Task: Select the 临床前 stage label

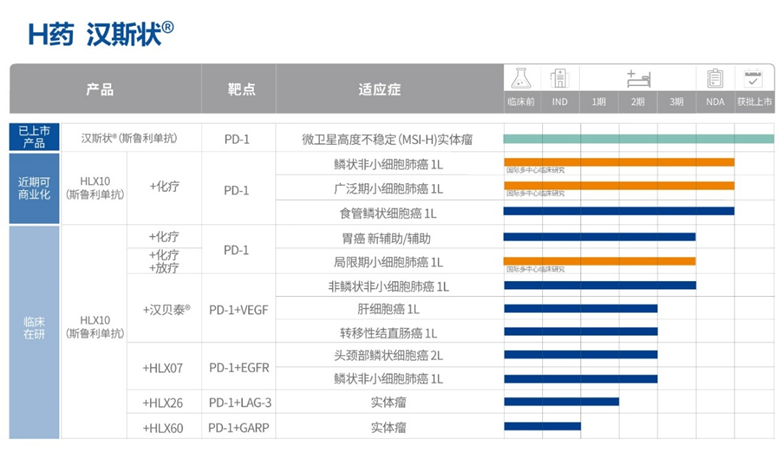Action: 521,102
